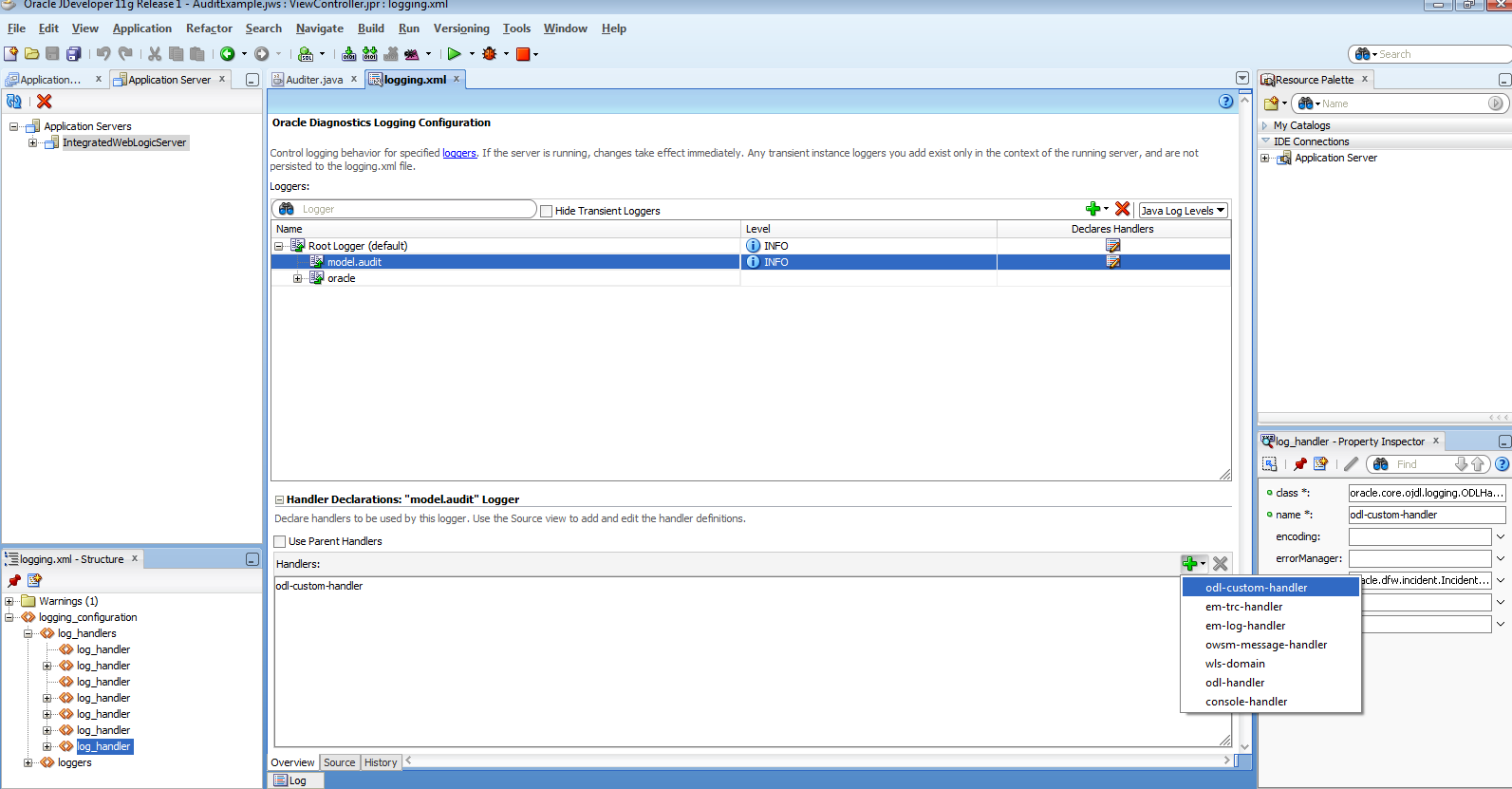Viewport: 1512px width, 789px height.
Task: Stop the server with the red square
Action: (523, 54)
